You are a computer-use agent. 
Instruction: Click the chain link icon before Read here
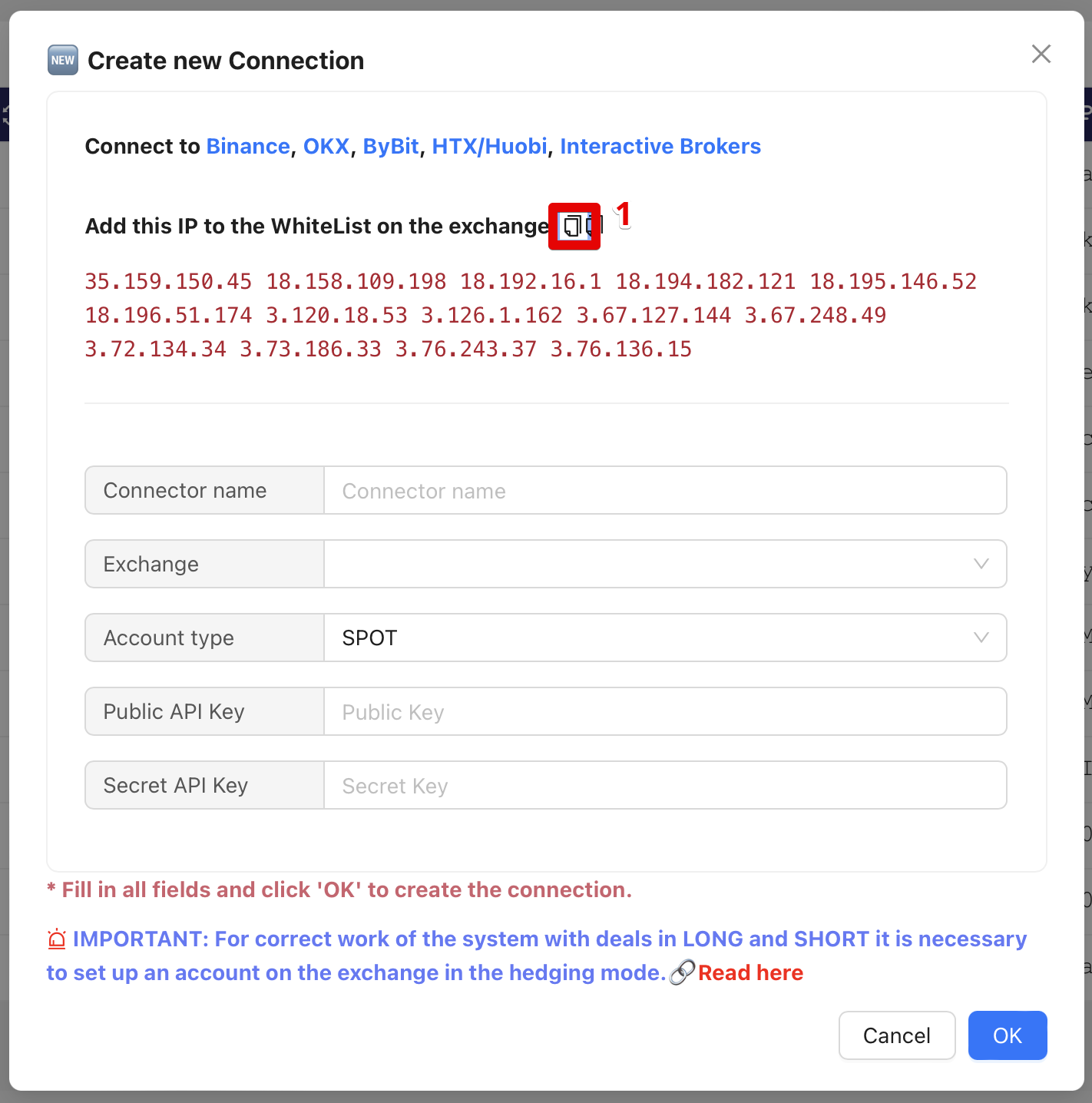(682, 972)
